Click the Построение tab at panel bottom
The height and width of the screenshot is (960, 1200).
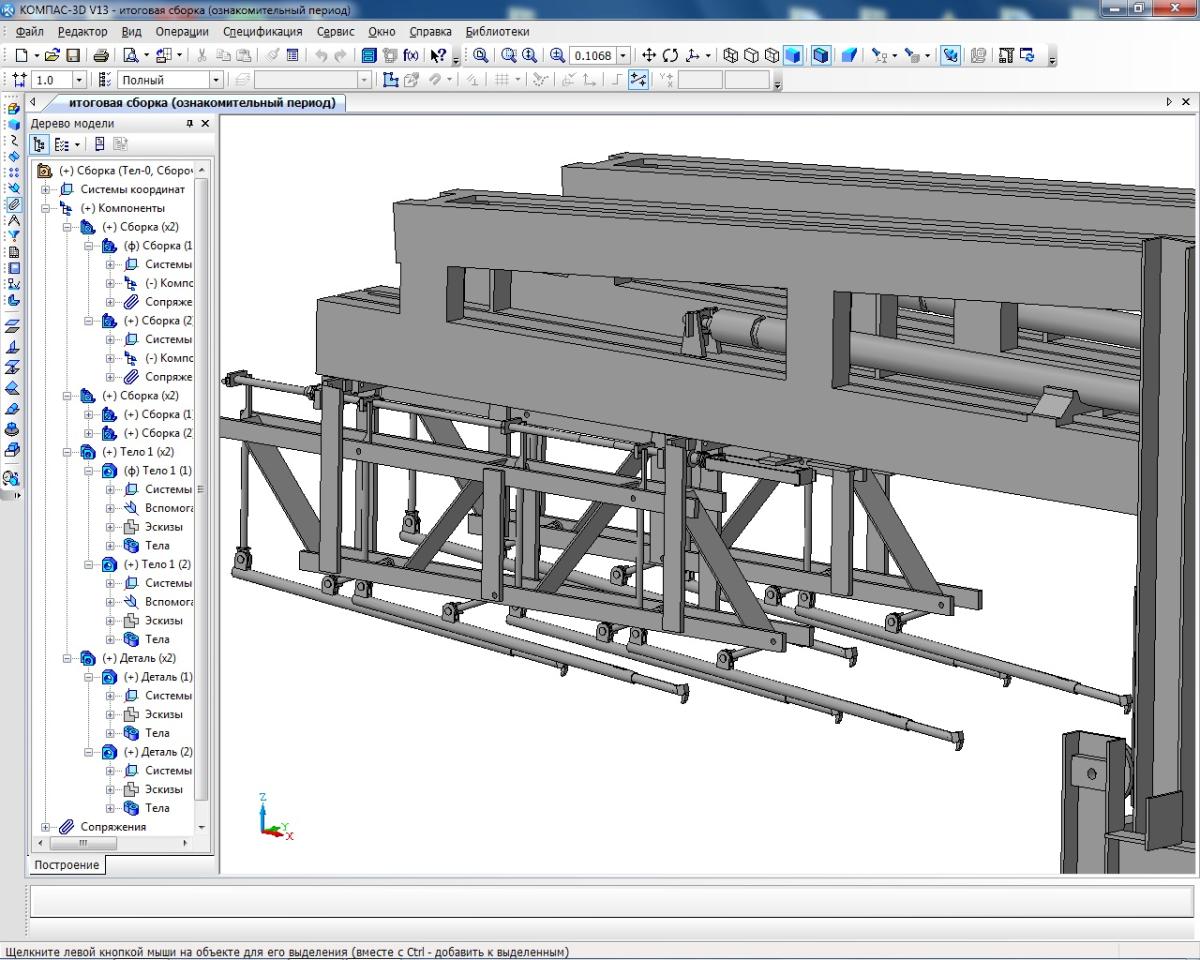tap(66, 865)
